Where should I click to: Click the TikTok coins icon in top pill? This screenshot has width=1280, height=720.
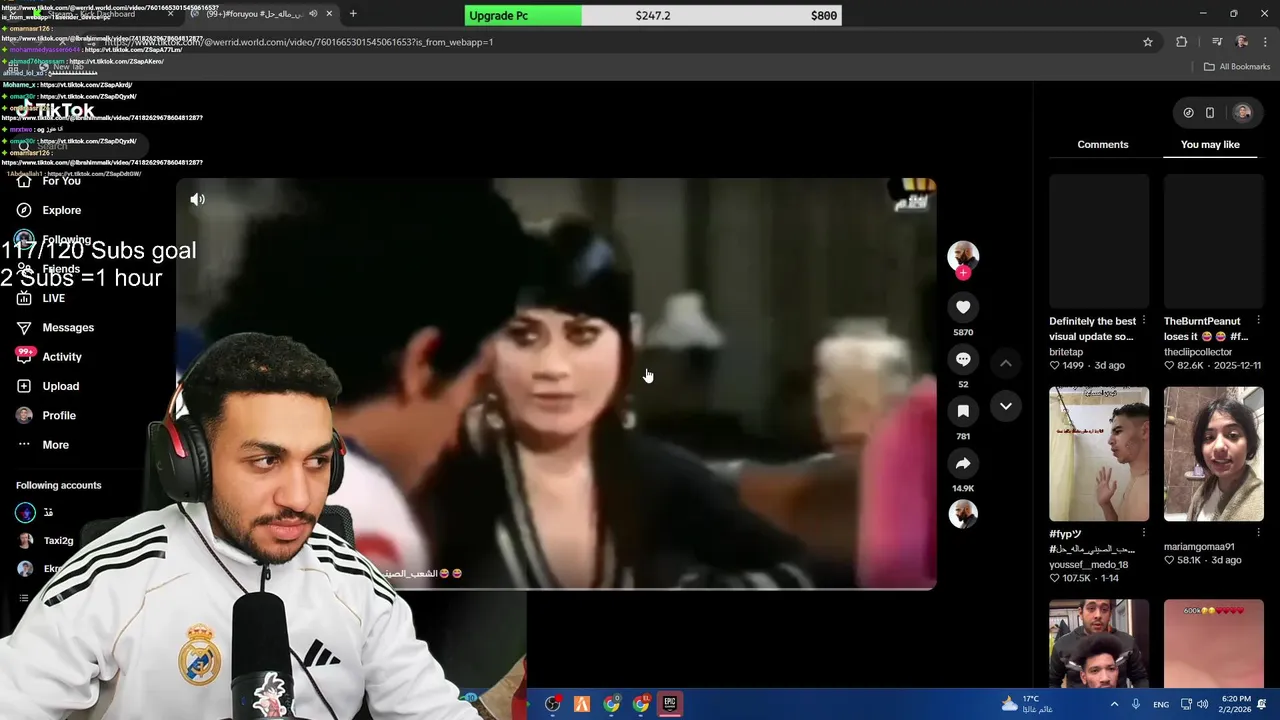pos(1188,113)
